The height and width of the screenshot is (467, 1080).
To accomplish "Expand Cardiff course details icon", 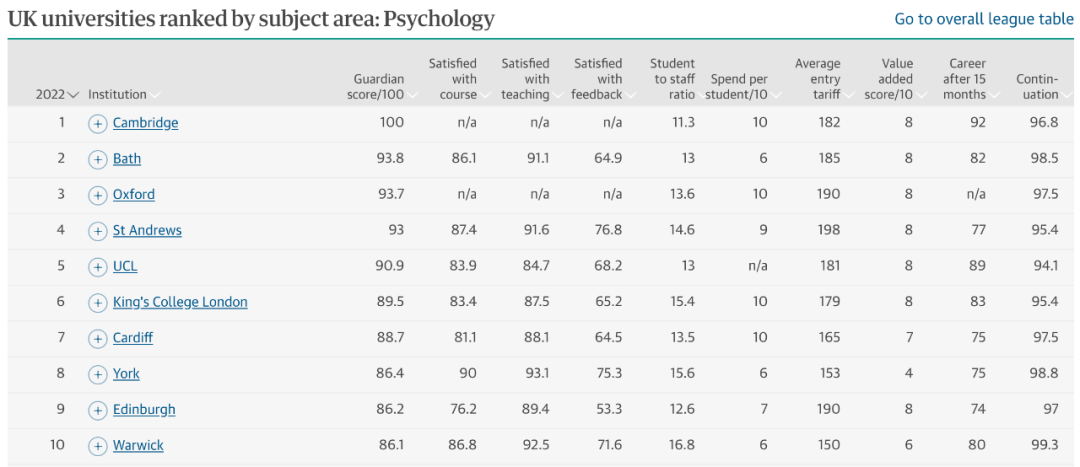I will (x=98, y=338).
